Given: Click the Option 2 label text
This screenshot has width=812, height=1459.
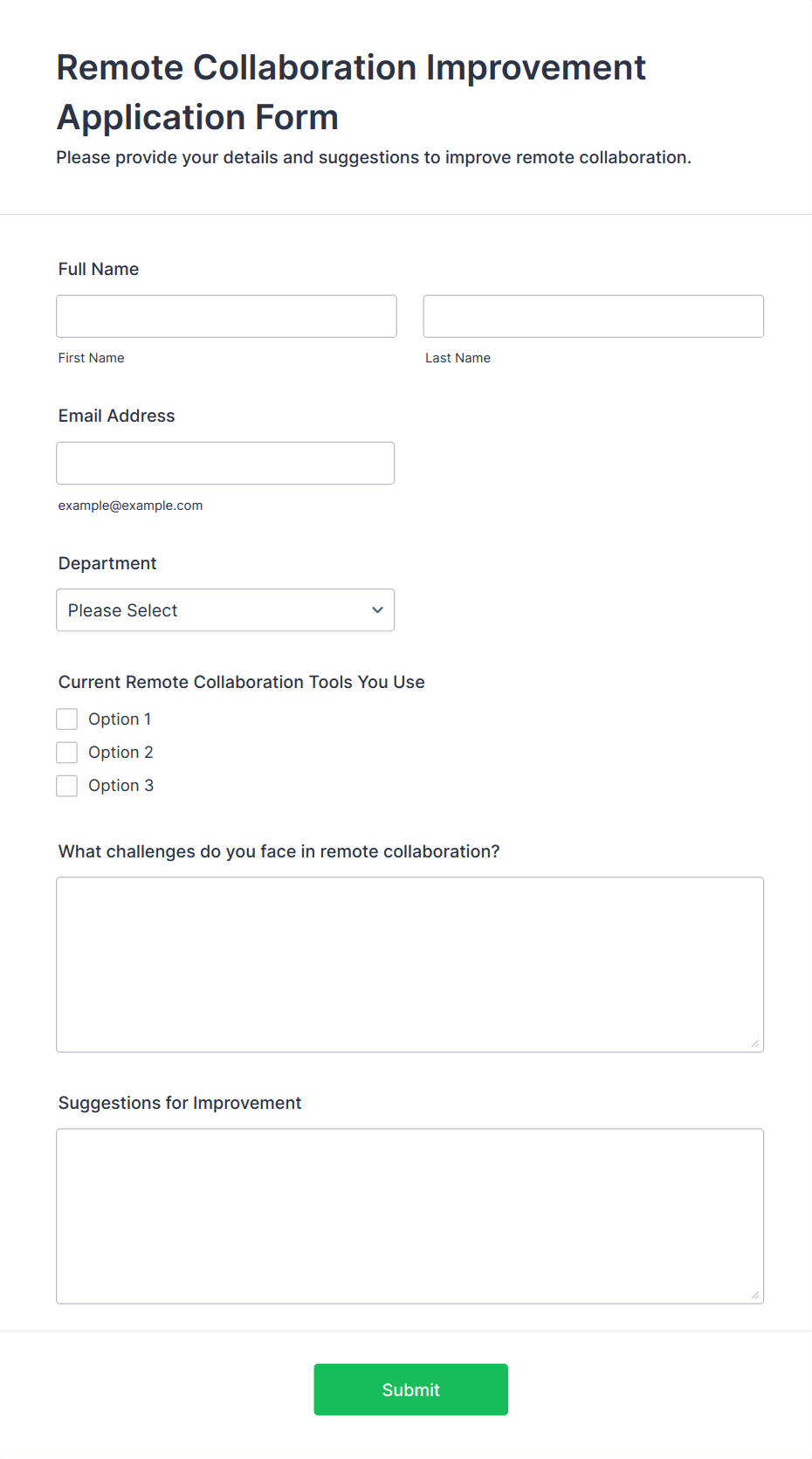Looking at the screenshot, I should [120, 753].
